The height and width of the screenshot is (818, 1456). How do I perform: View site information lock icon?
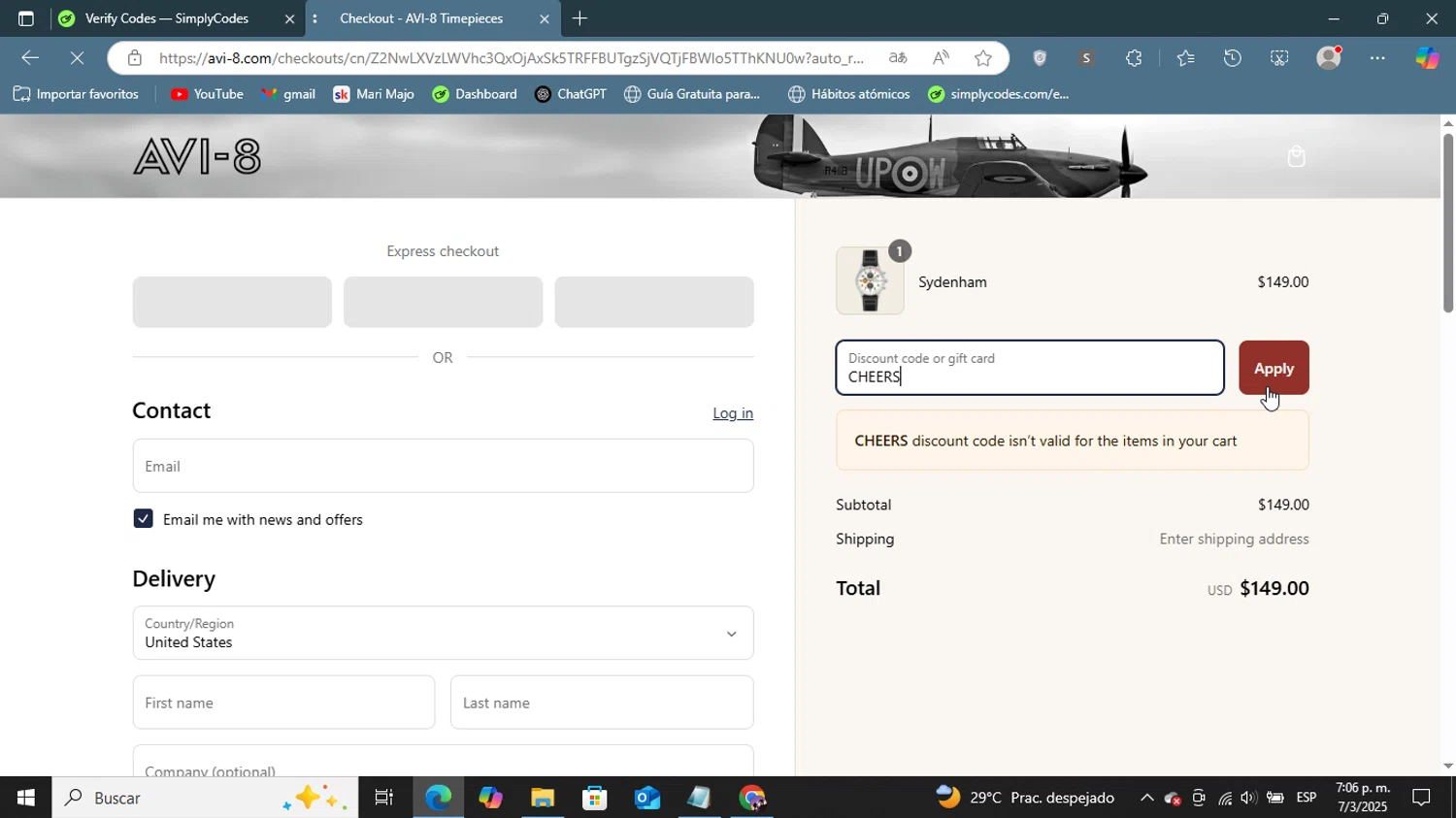click(135, 58)
